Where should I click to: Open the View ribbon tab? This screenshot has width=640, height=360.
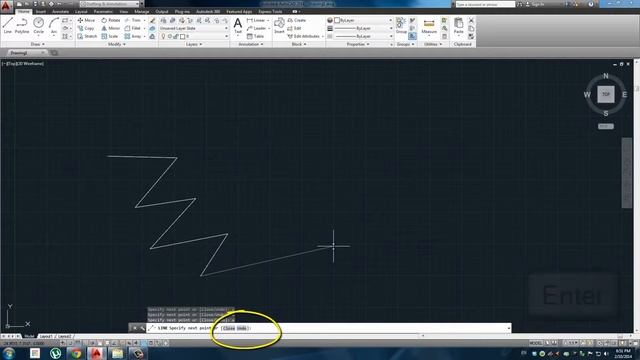pos(123,11)
